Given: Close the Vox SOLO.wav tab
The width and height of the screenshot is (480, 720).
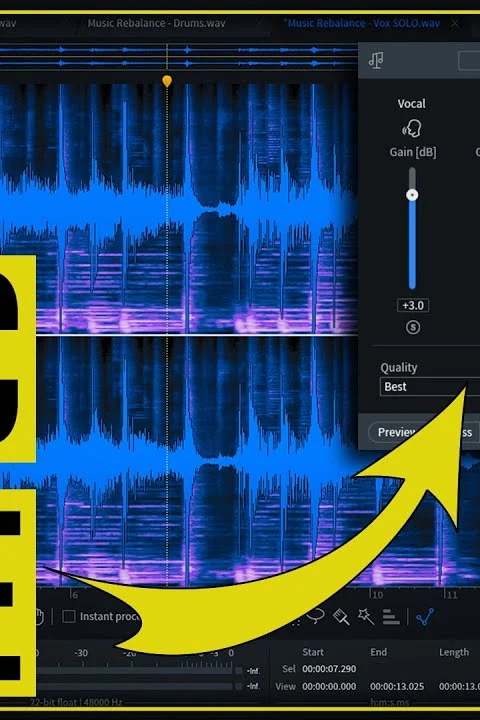Looking at the screenshot, I should (454, 23).
